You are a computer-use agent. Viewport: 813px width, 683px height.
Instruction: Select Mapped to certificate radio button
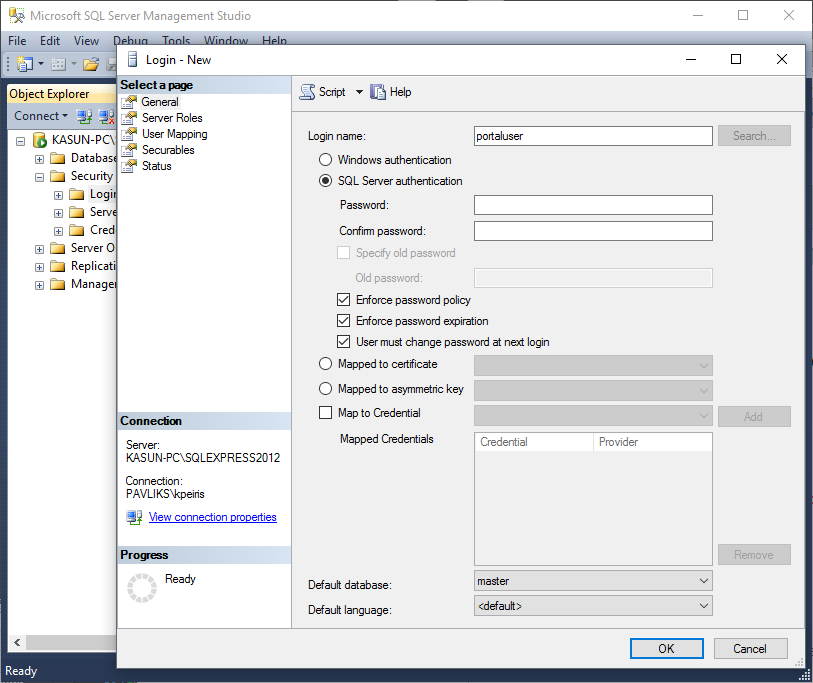pos(325,364)
